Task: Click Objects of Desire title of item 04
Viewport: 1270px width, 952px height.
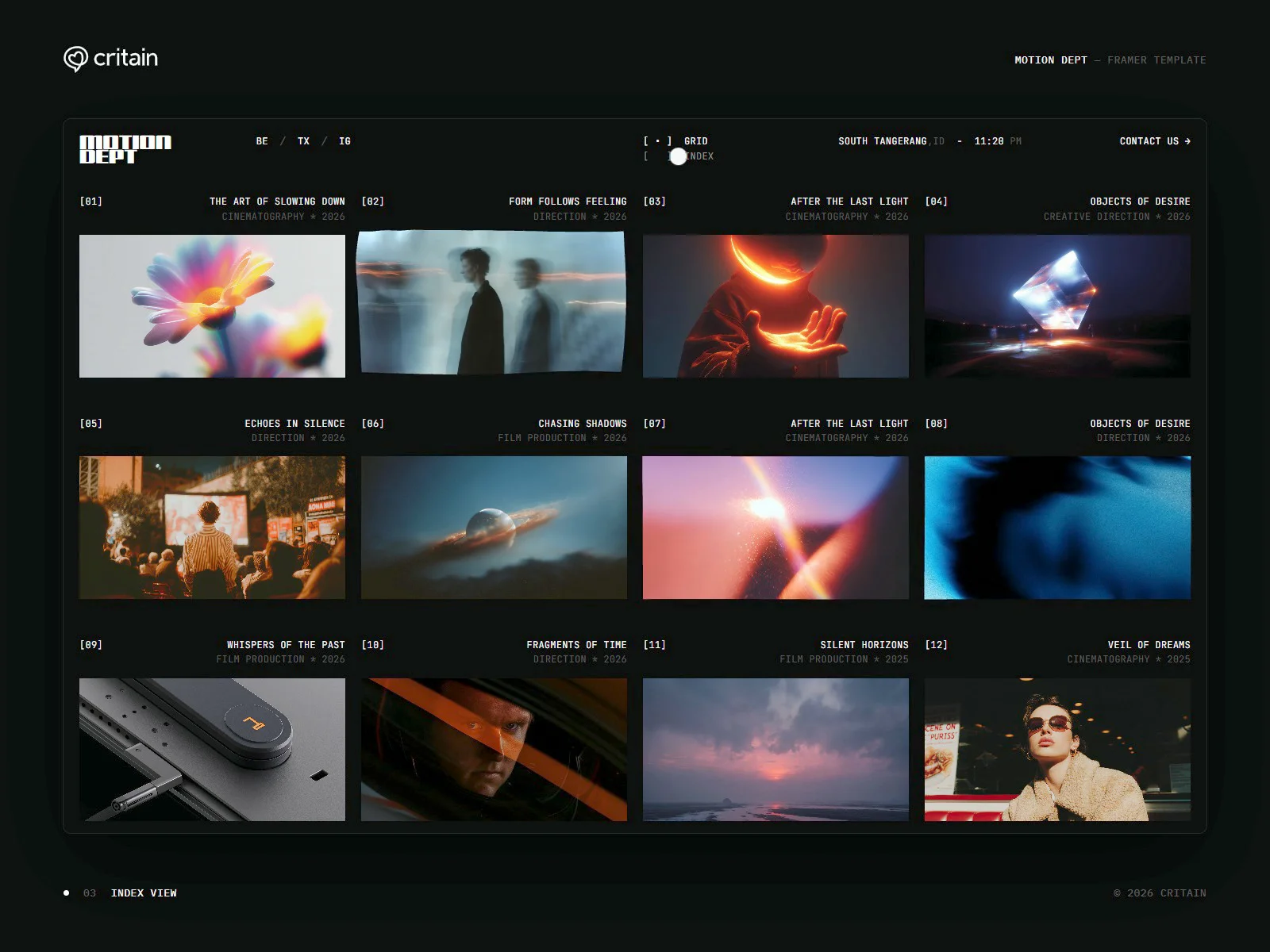Action: pos(1140,202)
